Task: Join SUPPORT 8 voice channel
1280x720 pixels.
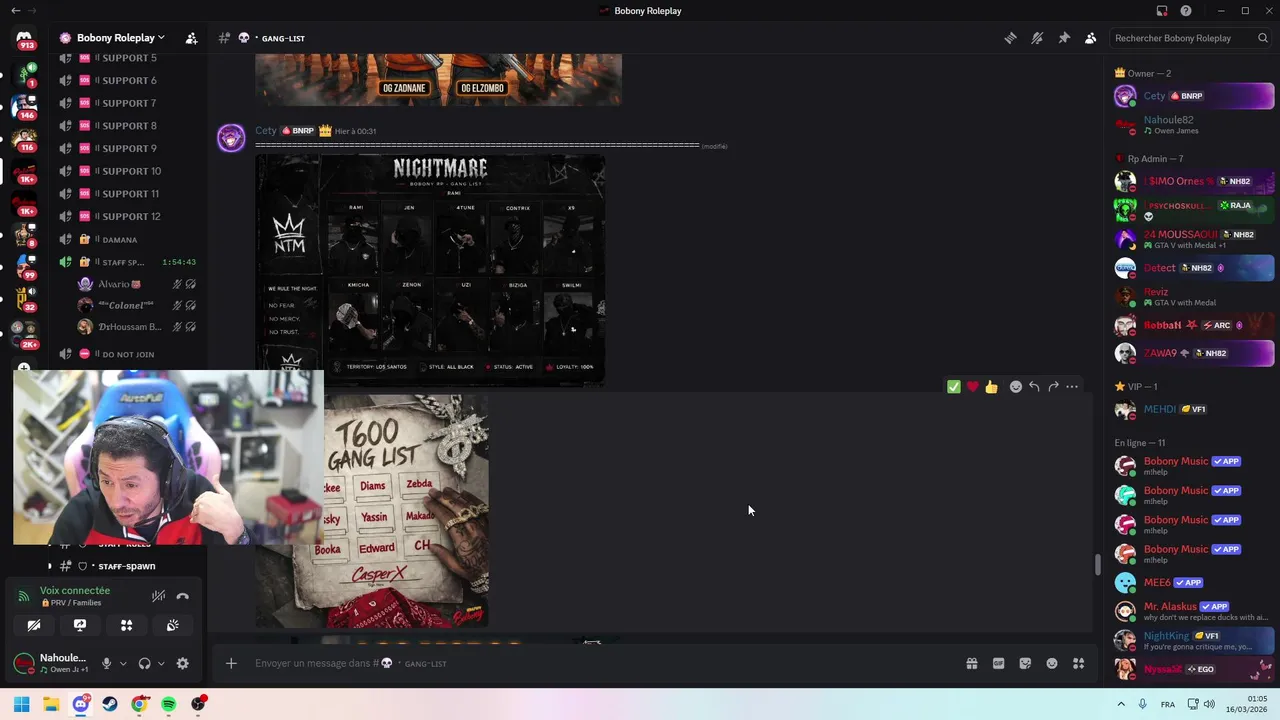Action: 128,126
